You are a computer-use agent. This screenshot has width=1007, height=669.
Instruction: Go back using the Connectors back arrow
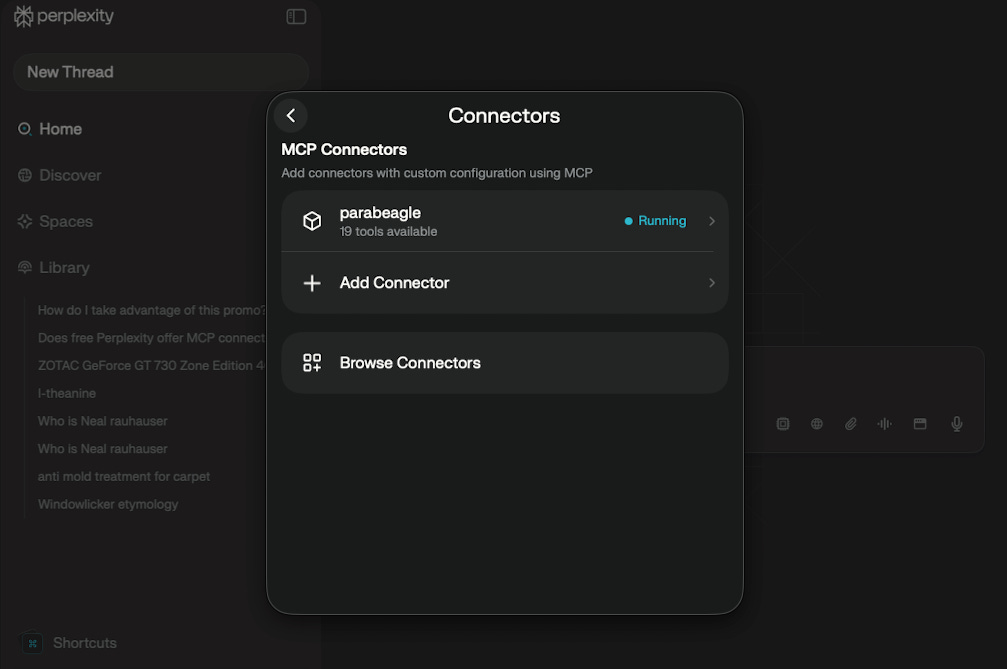291,116
